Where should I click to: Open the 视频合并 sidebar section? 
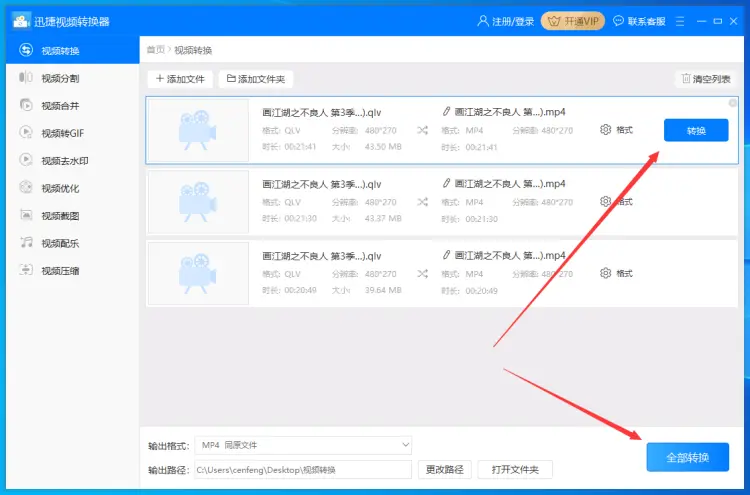72,105
